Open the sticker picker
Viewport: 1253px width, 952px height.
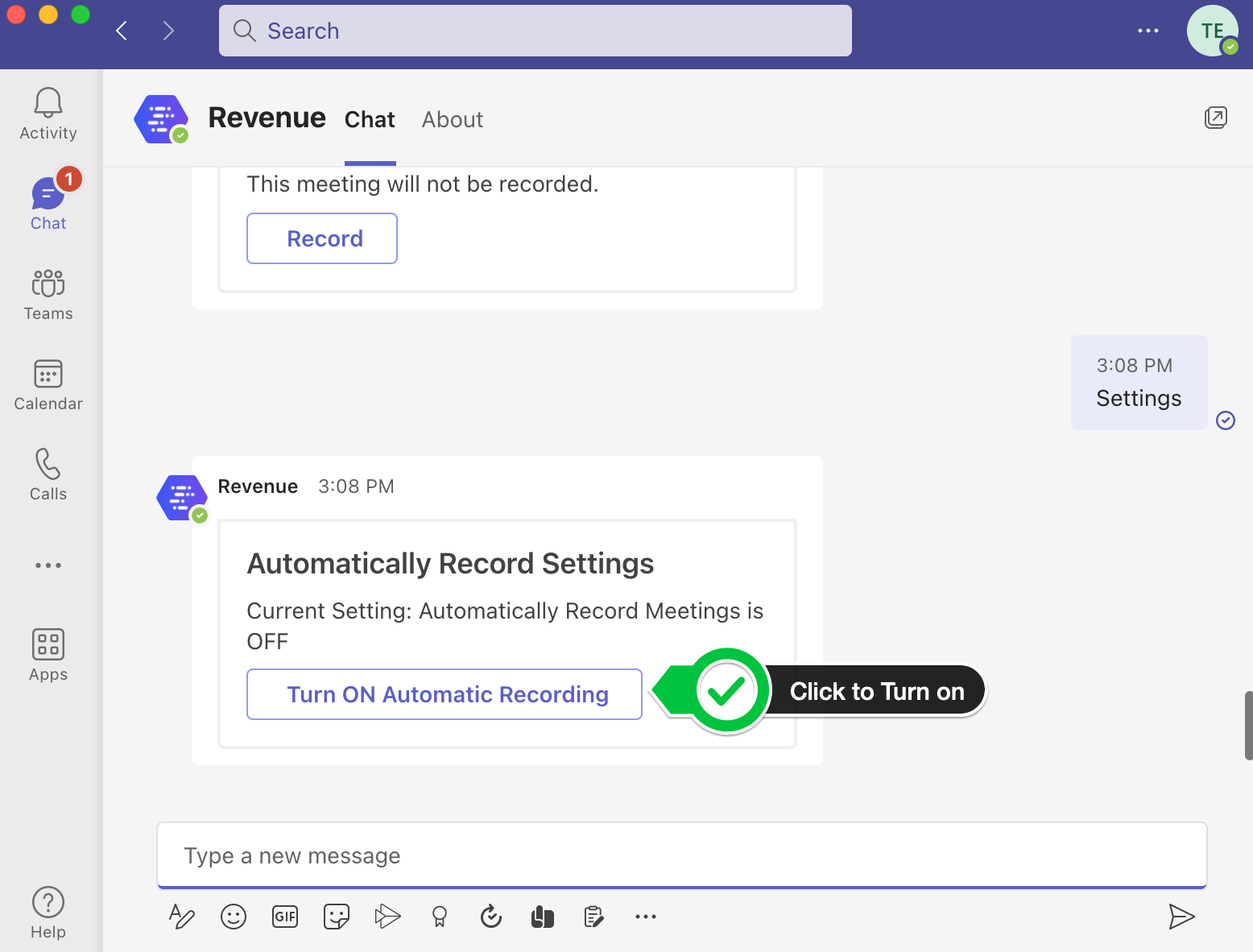[x=337, y=917]
